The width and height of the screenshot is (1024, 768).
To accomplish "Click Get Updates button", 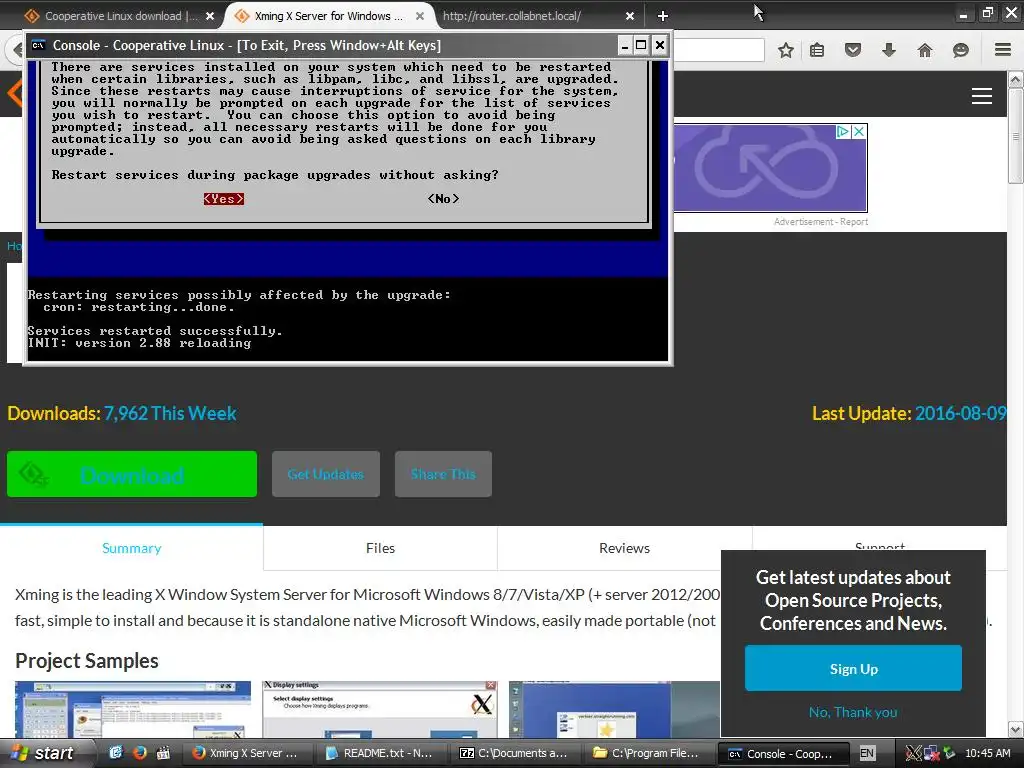I will [326, 474].
